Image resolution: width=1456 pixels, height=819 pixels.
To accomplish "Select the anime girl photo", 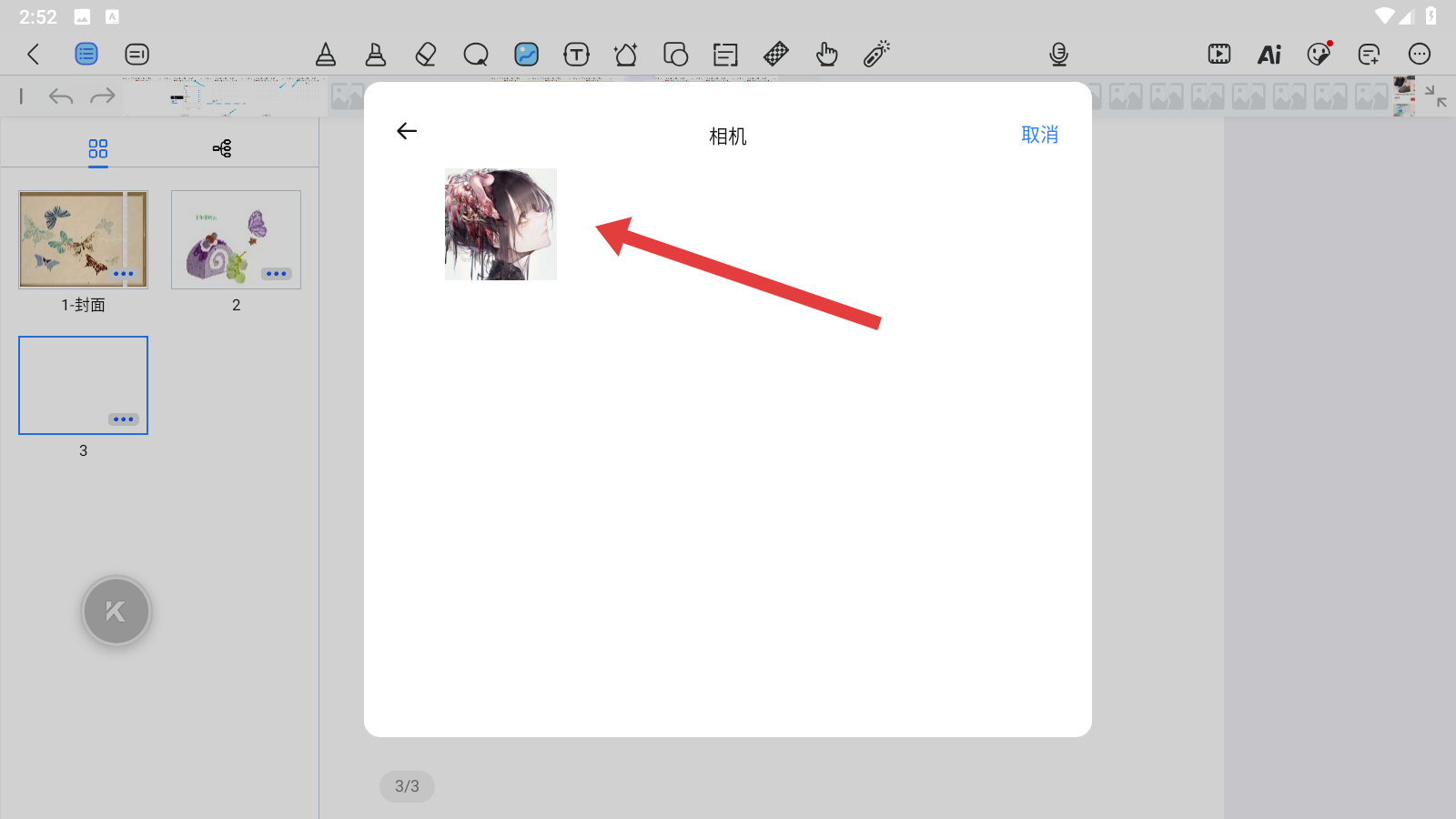I will click(x=500, y=224).
